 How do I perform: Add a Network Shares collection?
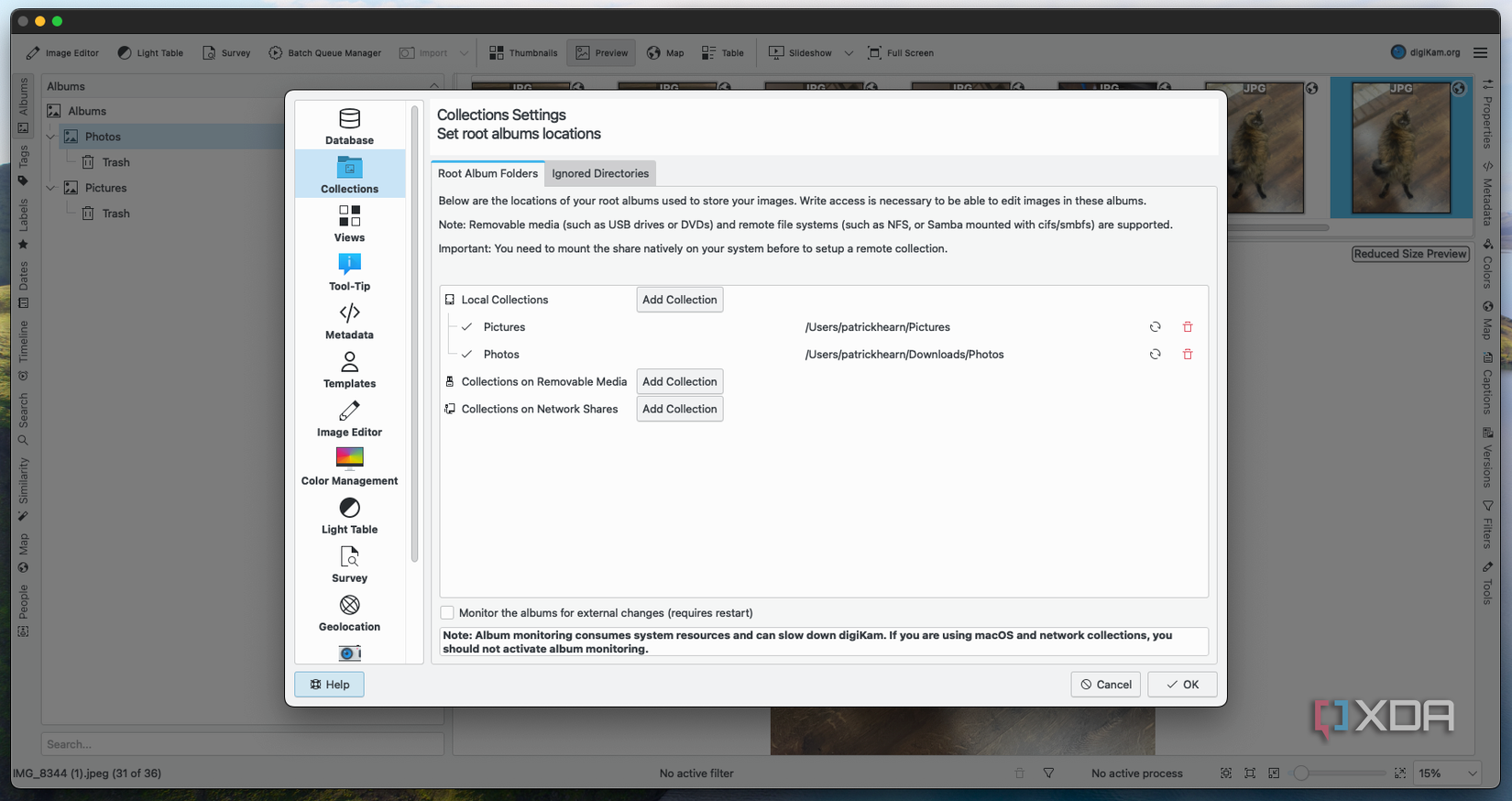coord(680,409)
